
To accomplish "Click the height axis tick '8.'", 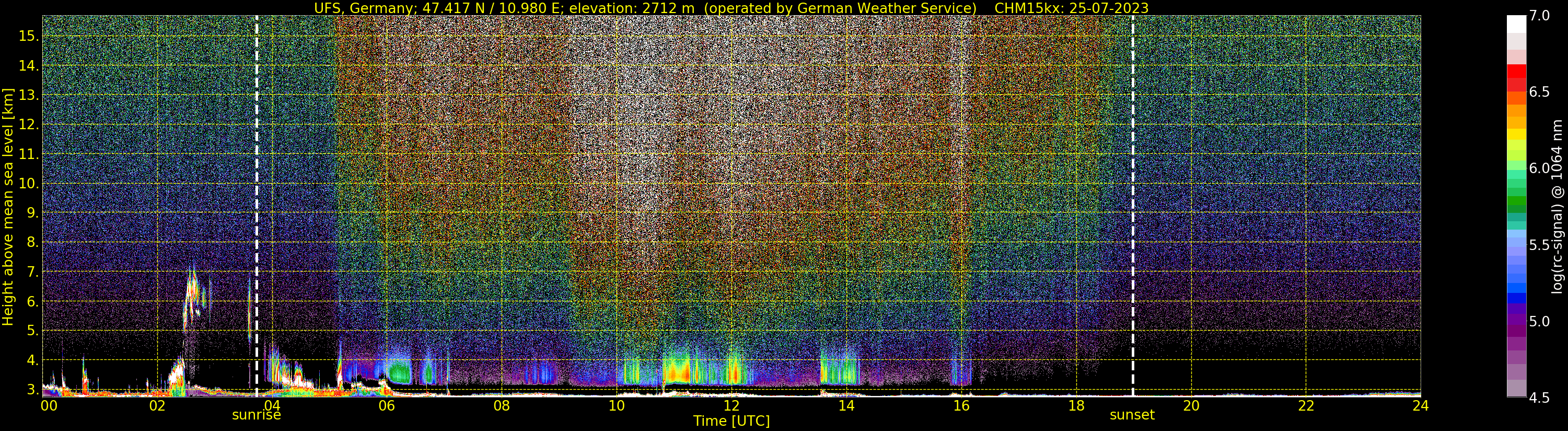I will pos(32,243).
